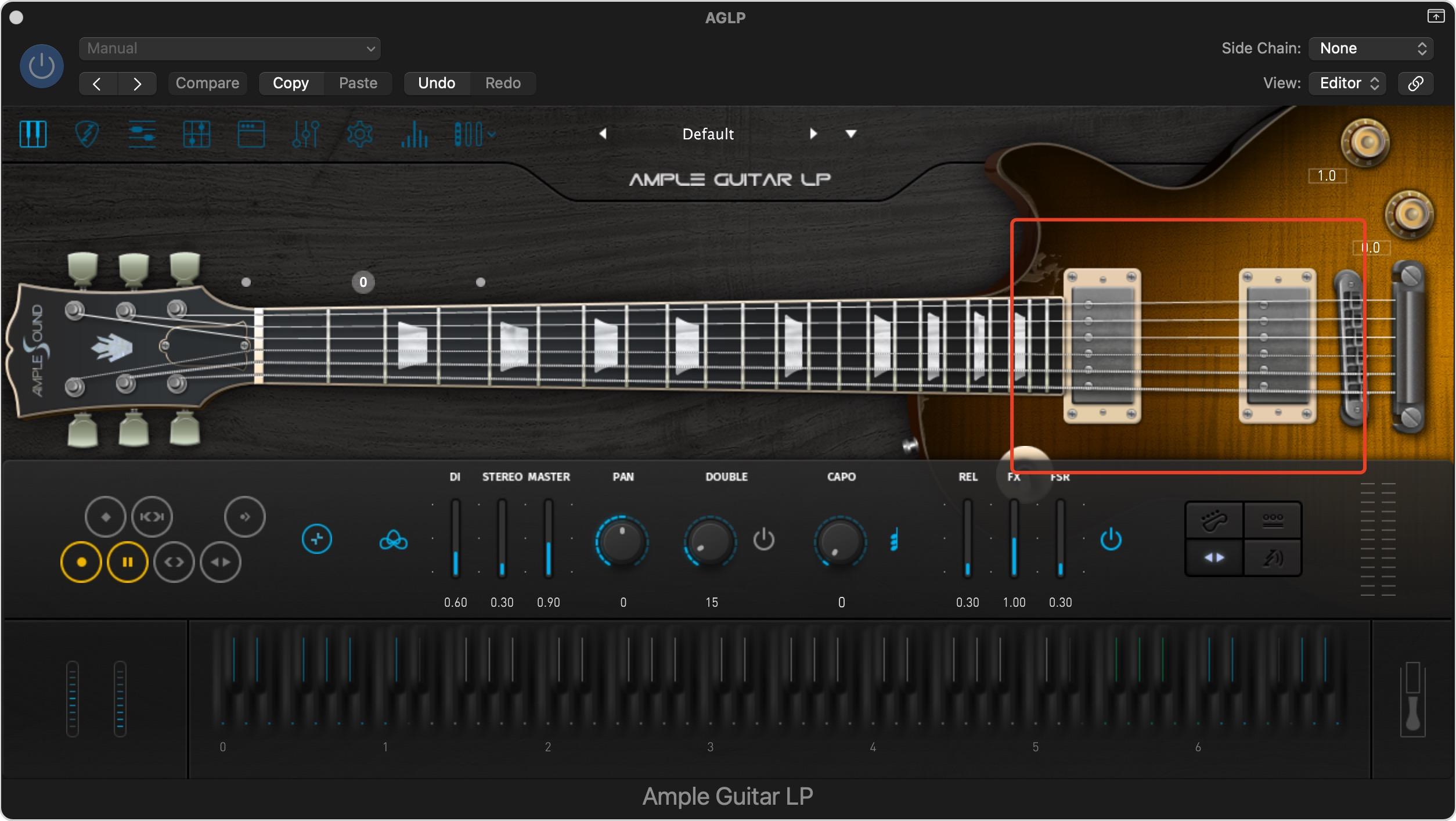1456x821 pixels.
Task: Click the gear settings icon
Action: coord(359,134)
